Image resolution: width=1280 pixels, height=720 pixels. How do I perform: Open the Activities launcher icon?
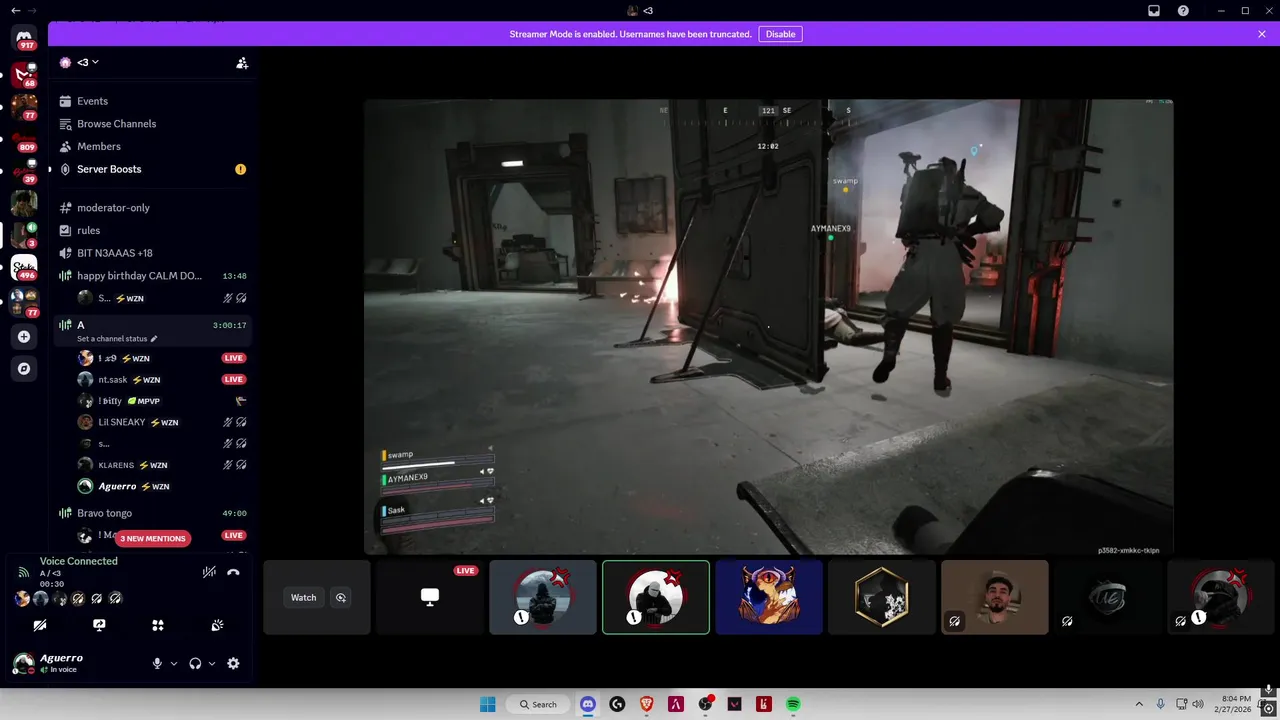[x=158, y=625]
